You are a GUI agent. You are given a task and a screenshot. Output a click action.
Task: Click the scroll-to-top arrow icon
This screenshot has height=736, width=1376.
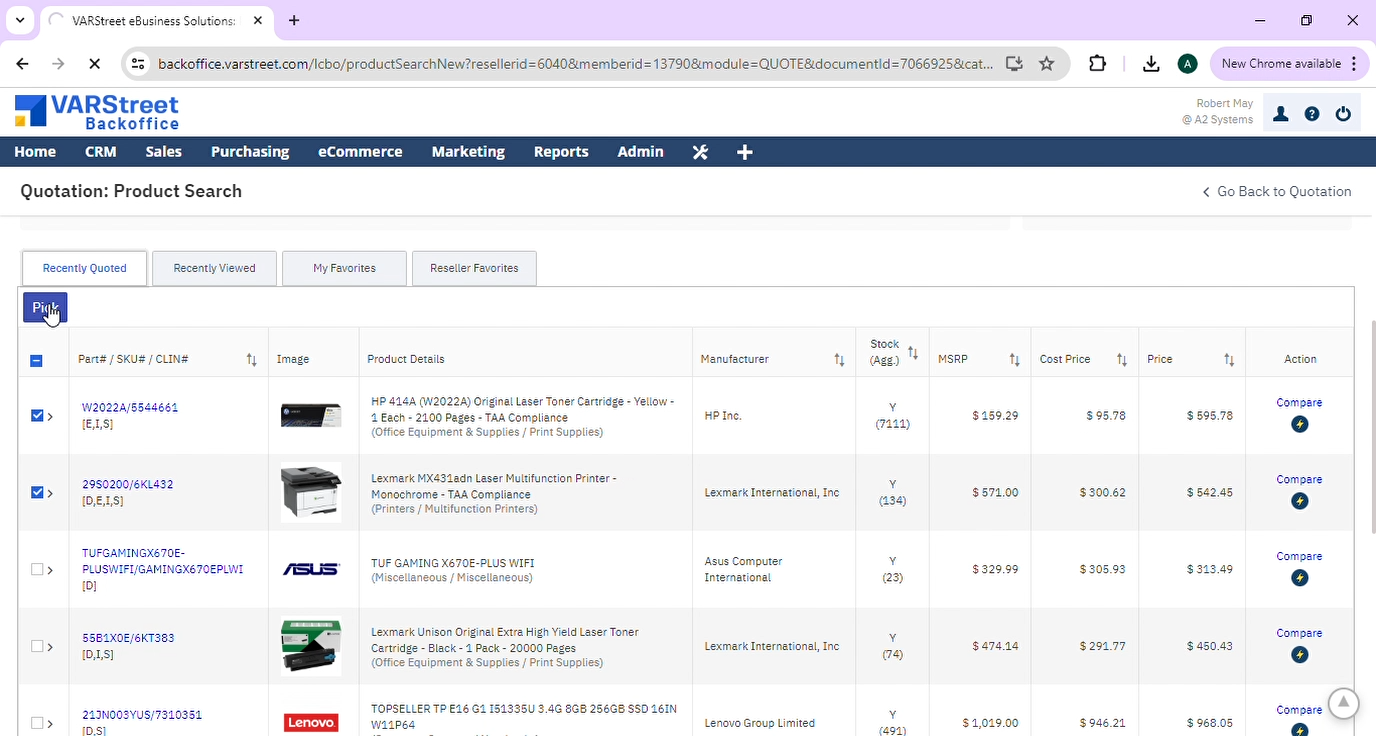[1344, 703]
